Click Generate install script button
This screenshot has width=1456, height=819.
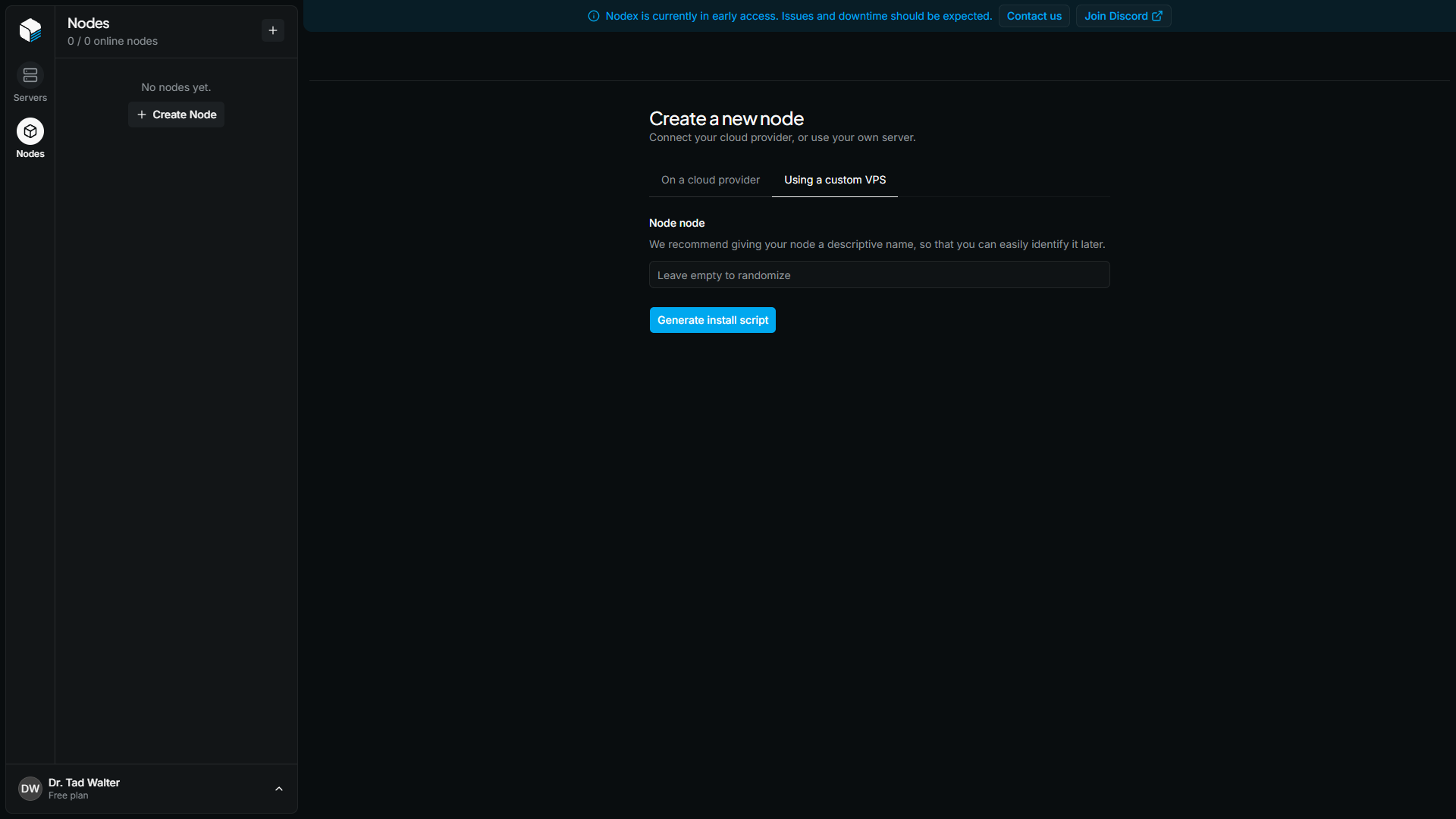click(x=713, y=320)
